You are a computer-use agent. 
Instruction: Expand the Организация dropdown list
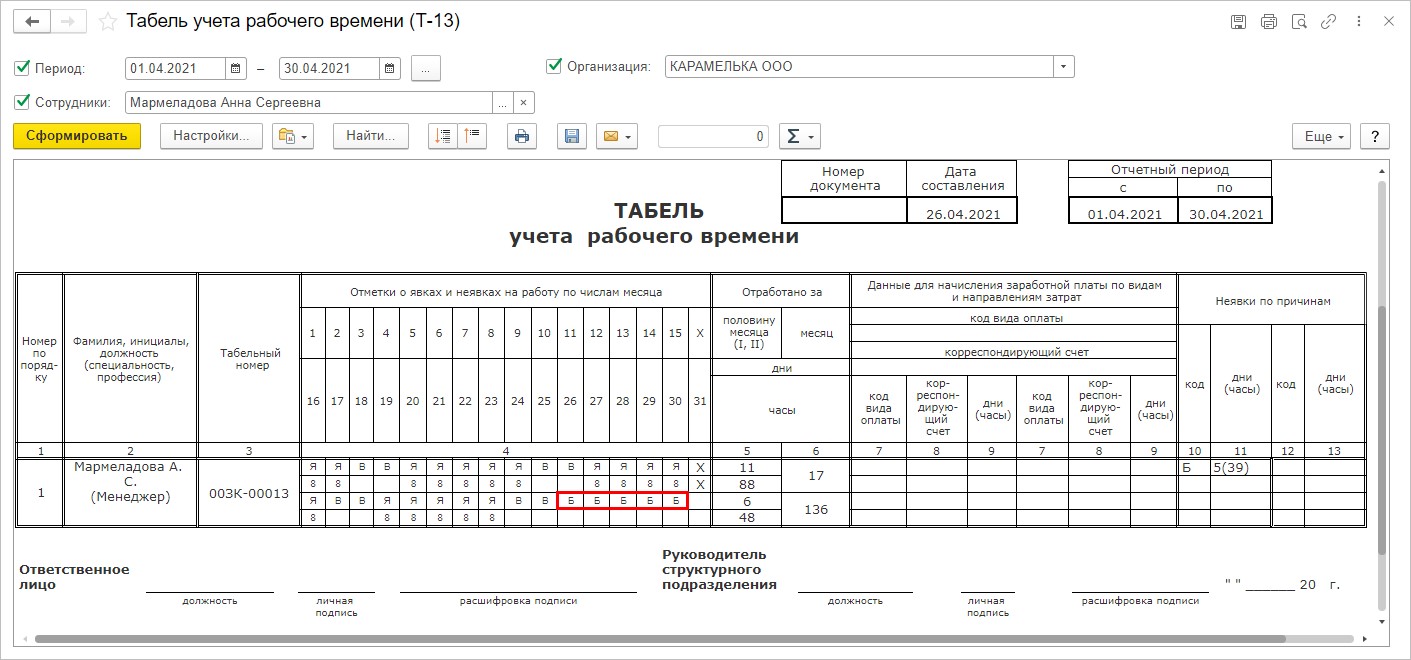[1064, 67]
